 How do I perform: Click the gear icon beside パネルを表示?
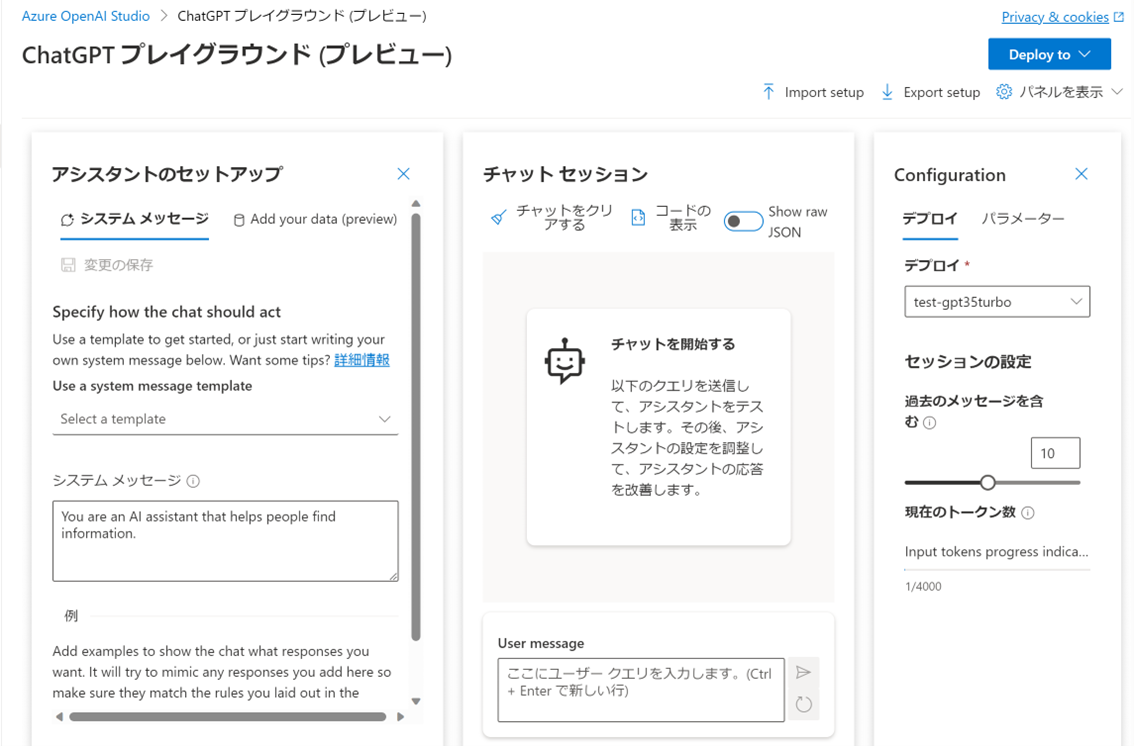1004,92
